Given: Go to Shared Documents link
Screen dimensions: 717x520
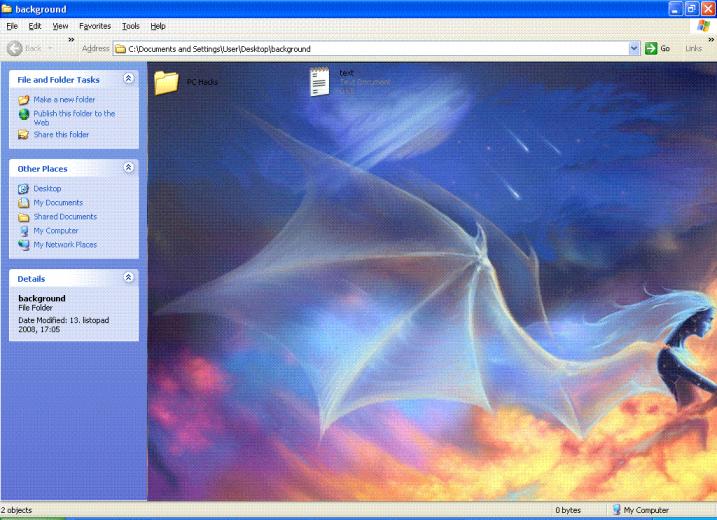Looking at the screenshot, I should (x=65, y=217).
